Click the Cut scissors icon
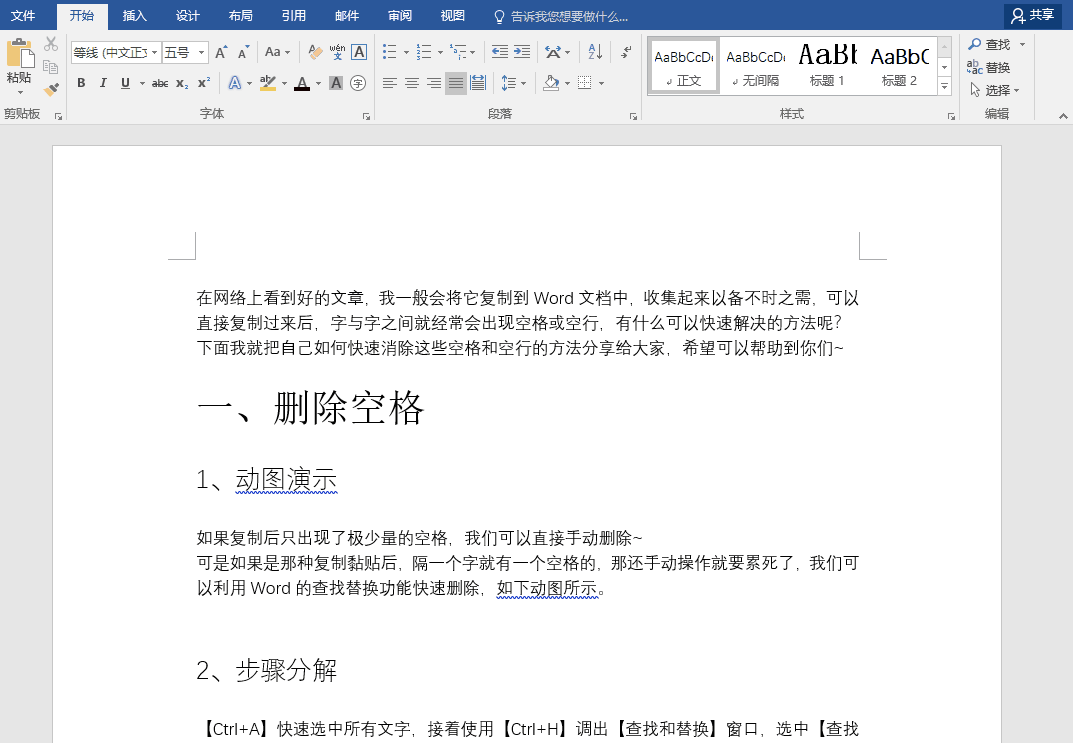Image resolution: width=1073 pixels, height=743 pixels. click(51, 44)
